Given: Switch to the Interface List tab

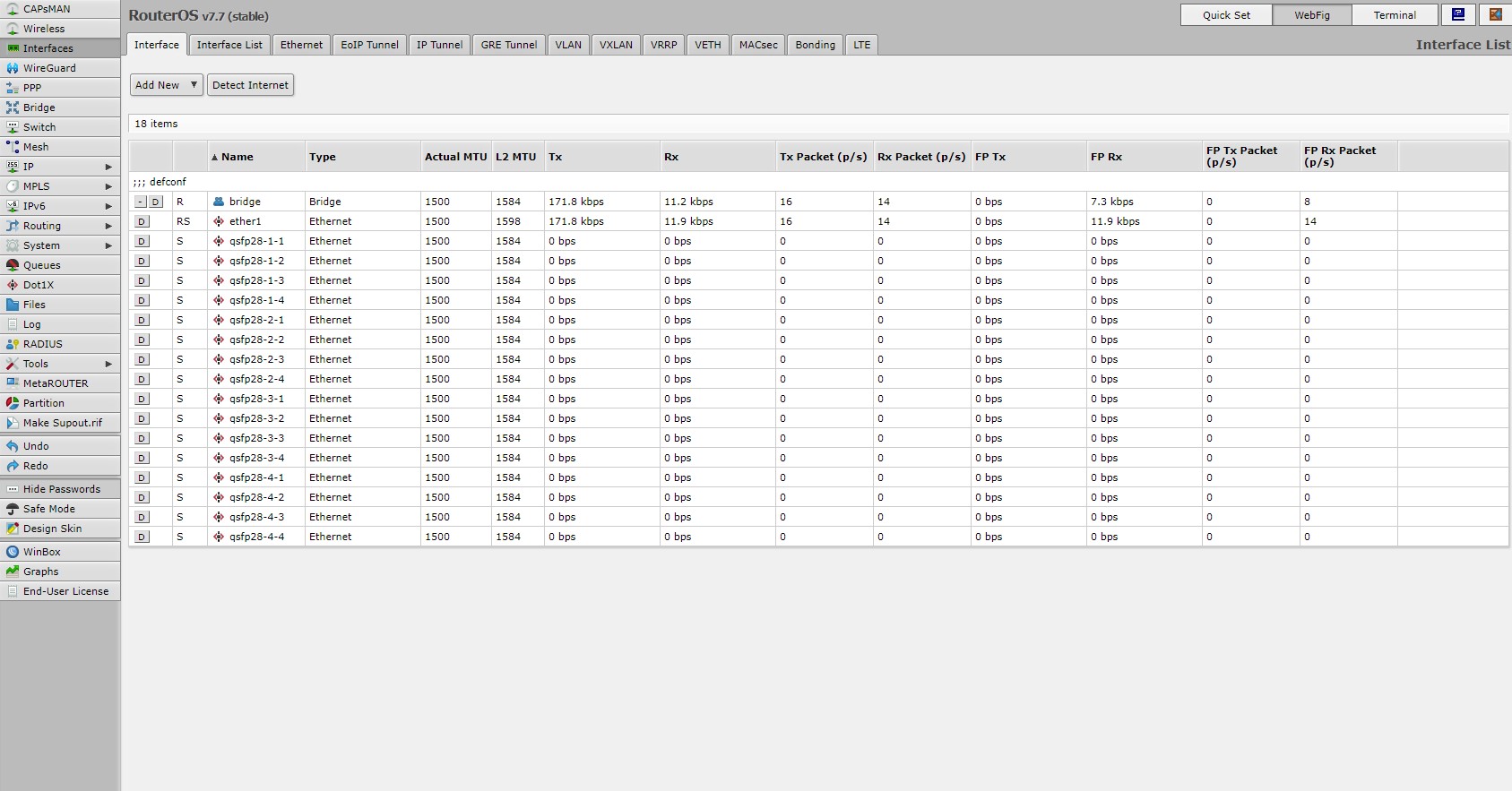Looking at the screenshot, I should pyautogui.click(x=229, y=45).
